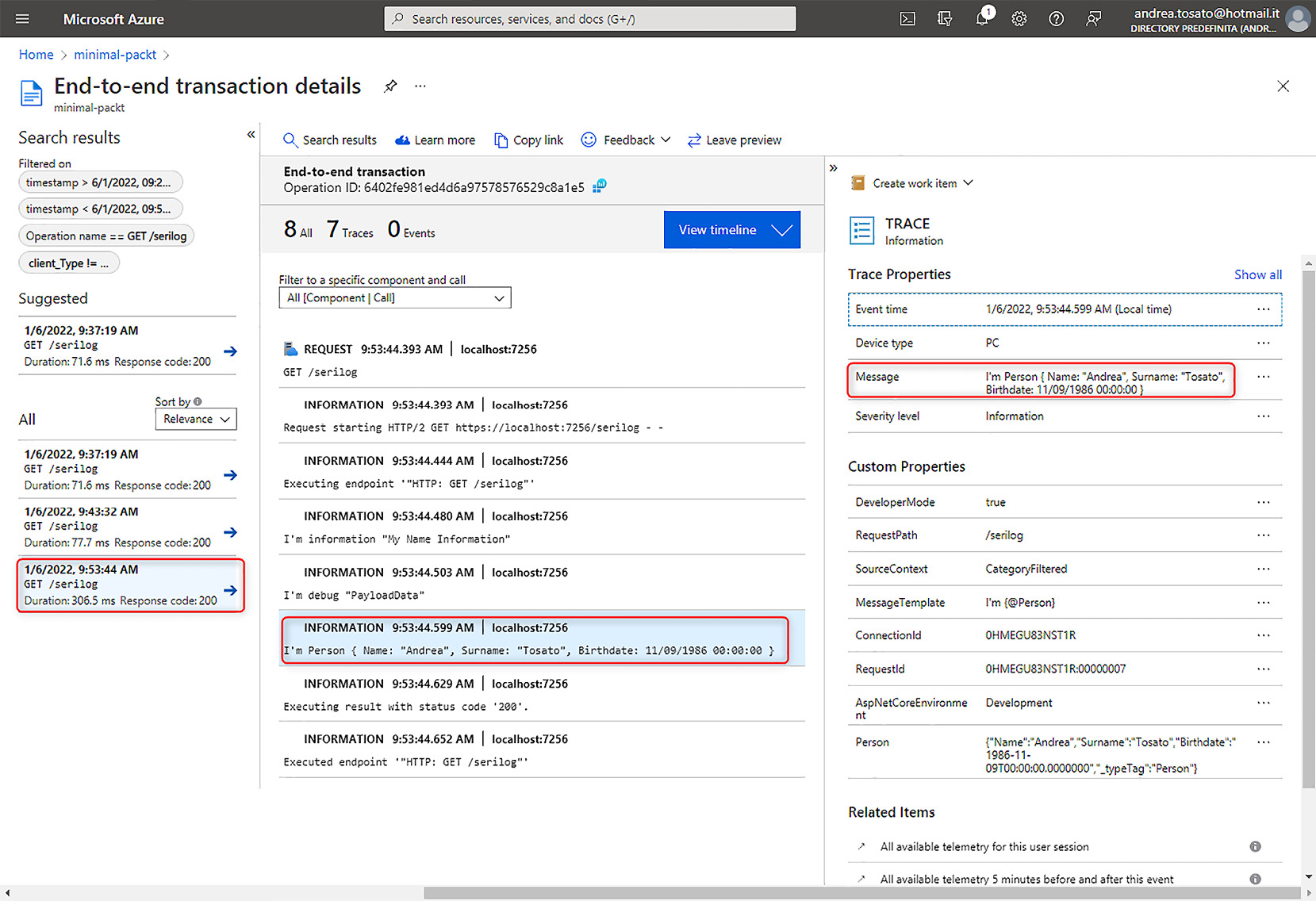Image resolution: width=1316 pixels, height=901 pixels.
Task: Select the 7 Traces count tab
Action: point(350,230)
